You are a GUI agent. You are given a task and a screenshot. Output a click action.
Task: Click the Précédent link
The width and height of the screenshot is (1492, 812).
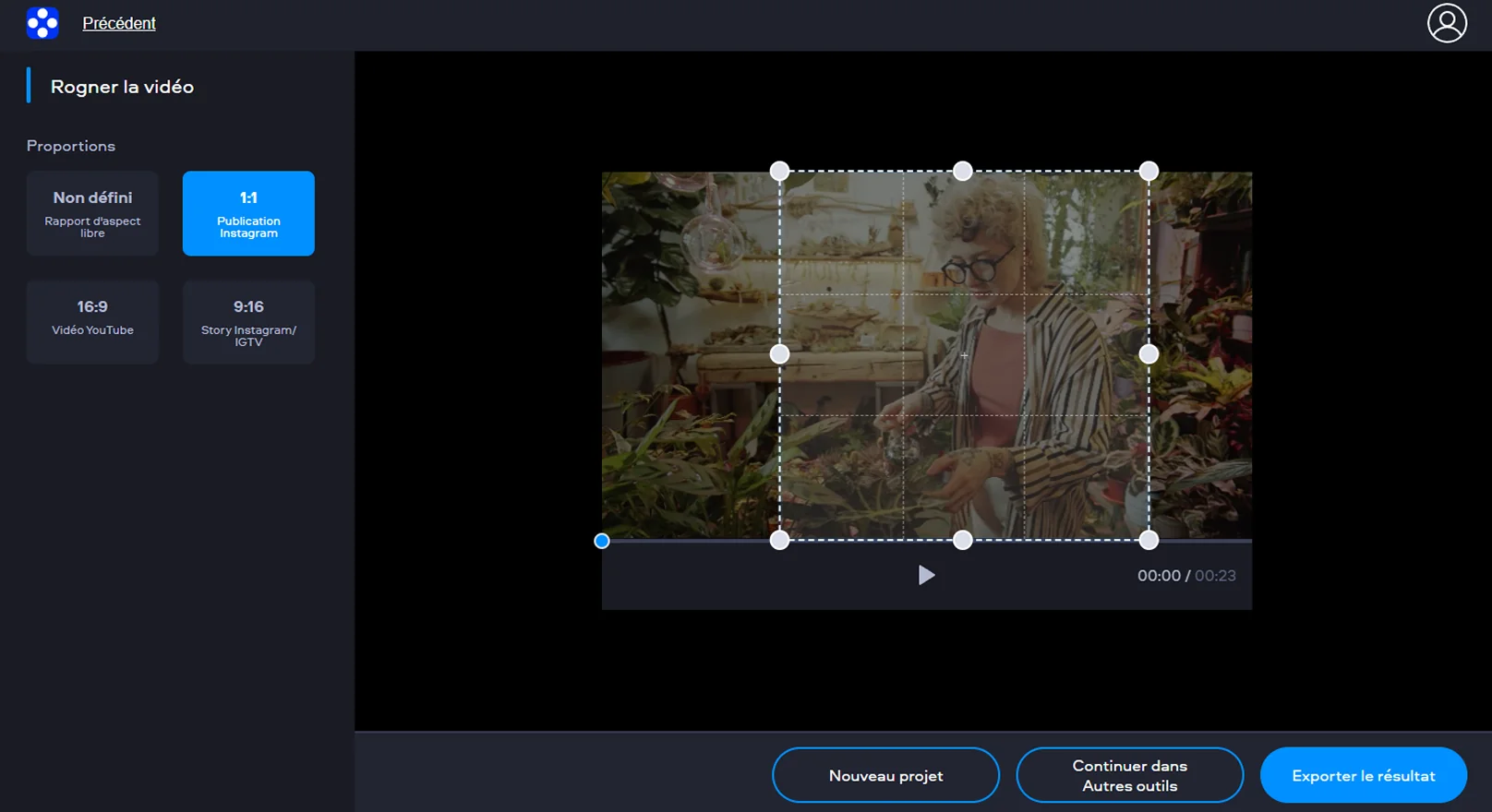[x=119, y=23]
